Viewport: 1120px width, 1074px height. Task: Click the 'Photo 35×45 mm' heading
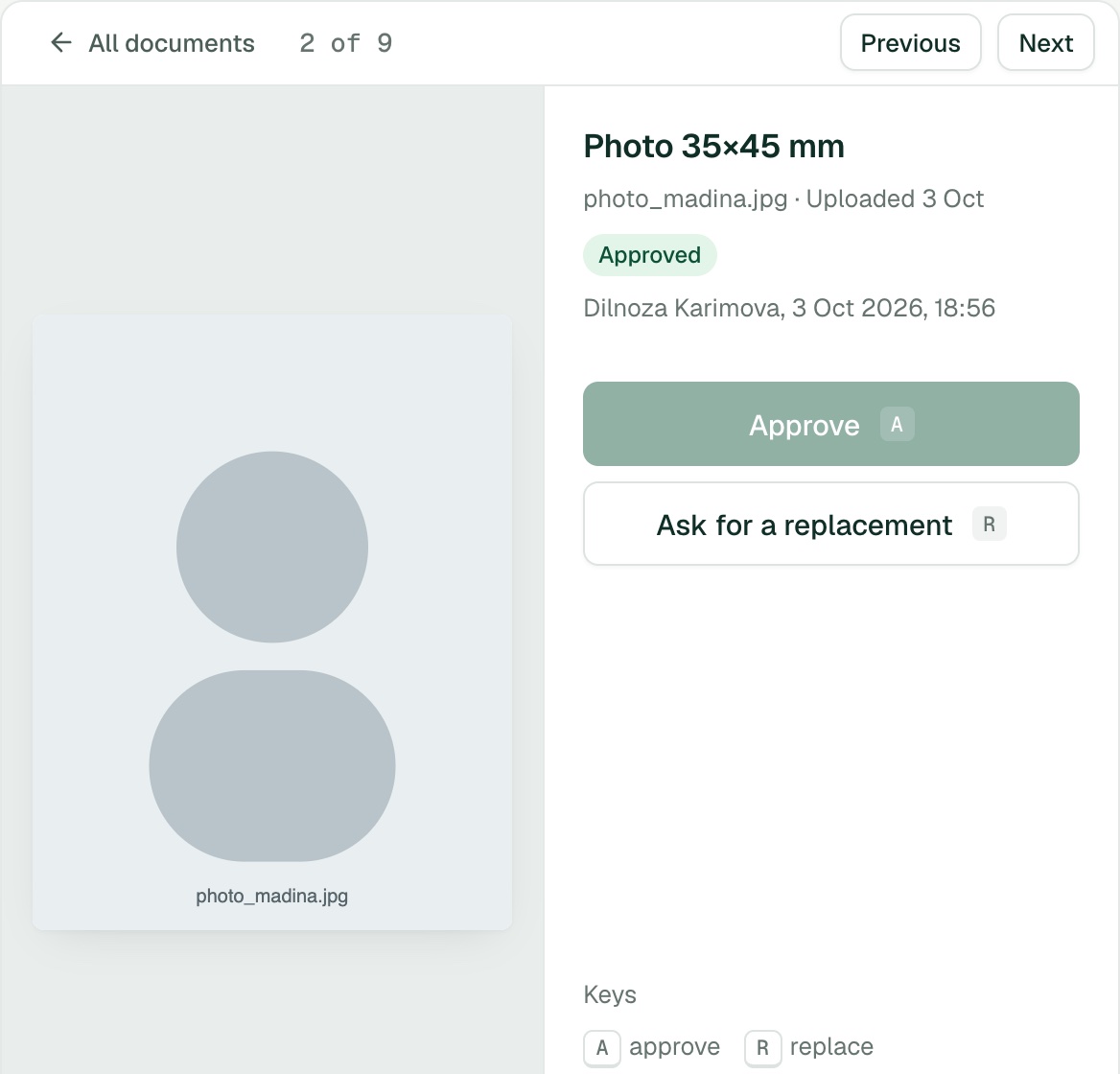tap(713, 147)
